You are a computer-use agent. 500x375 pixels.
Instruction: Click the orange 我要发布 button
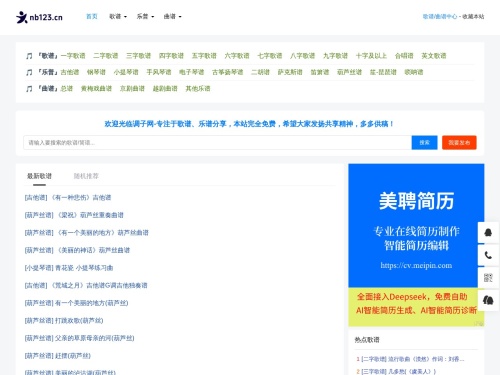459,143
